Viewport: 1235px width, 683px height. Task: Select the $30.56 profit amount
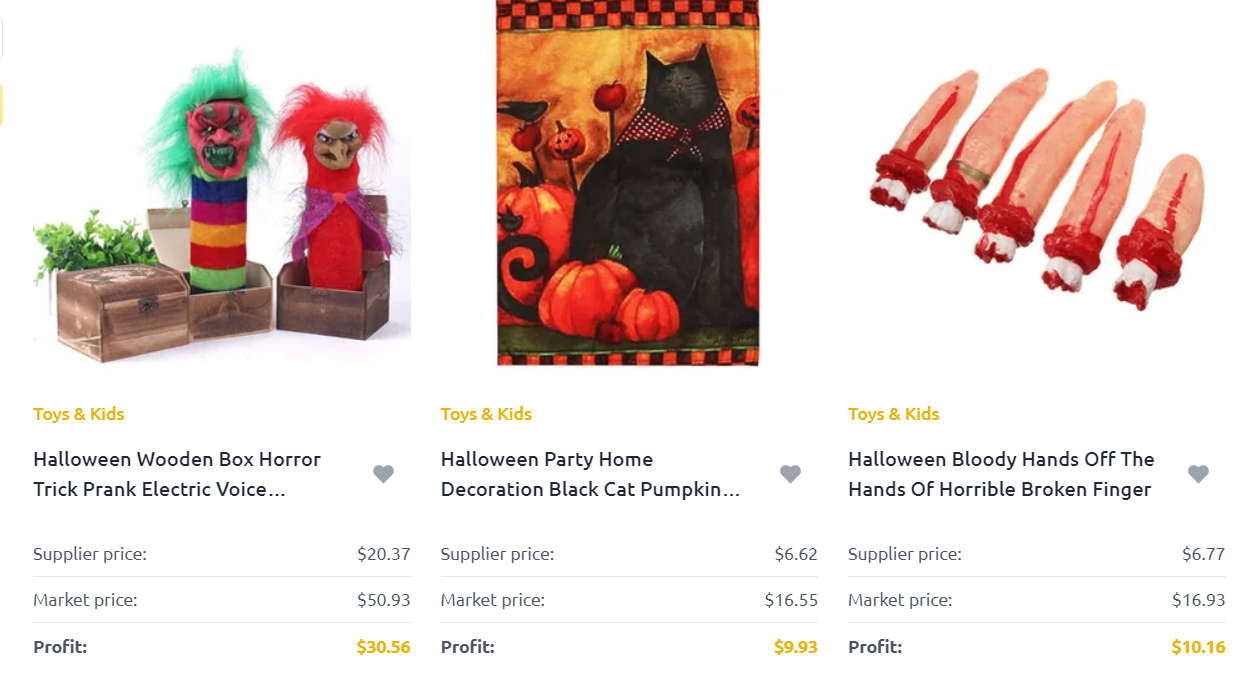(x=384, y=647)
